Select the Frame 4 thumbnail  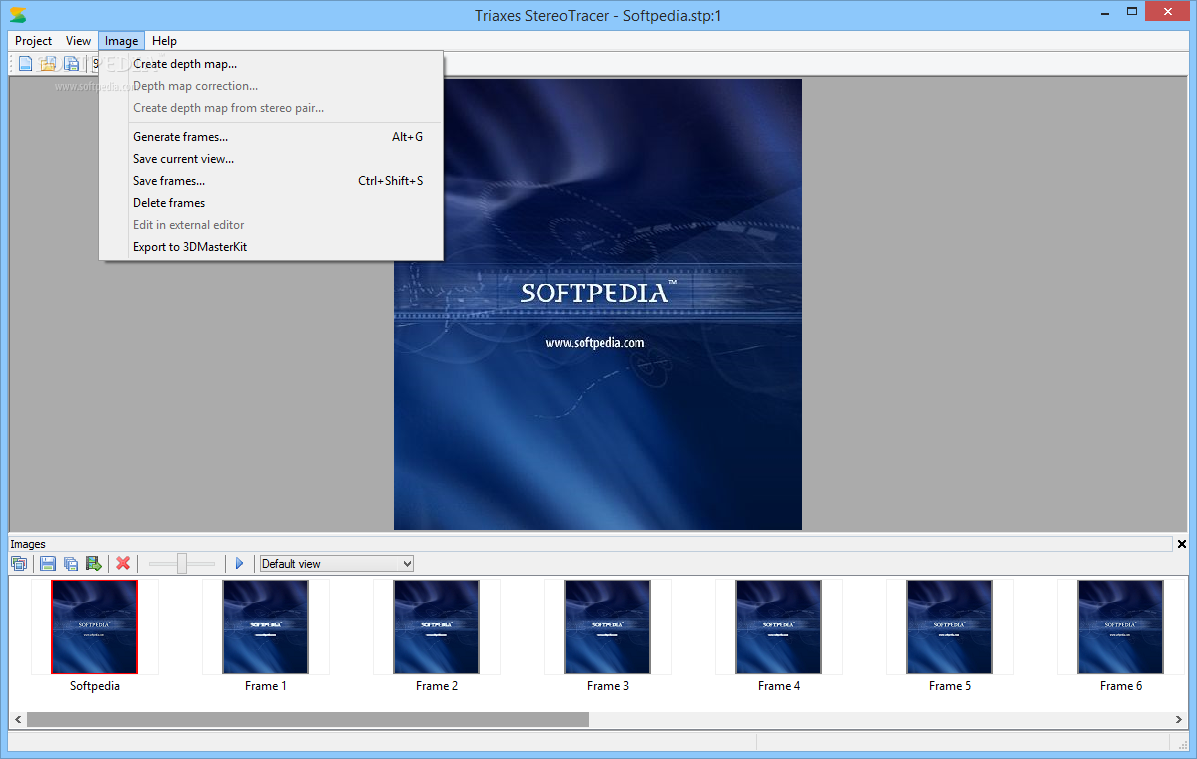[779, 627]
